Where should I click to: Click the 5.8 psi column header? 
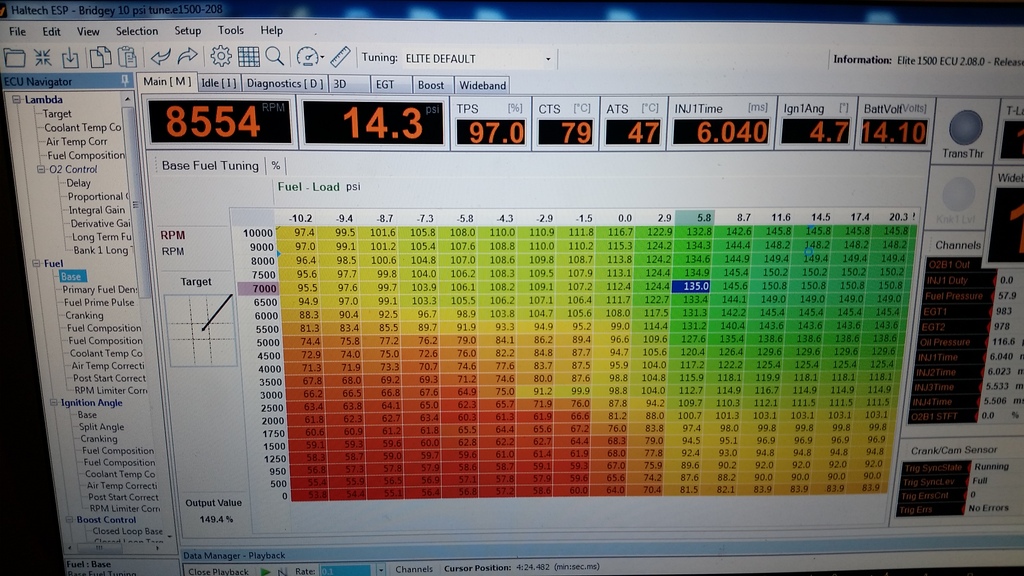point(694,217)
